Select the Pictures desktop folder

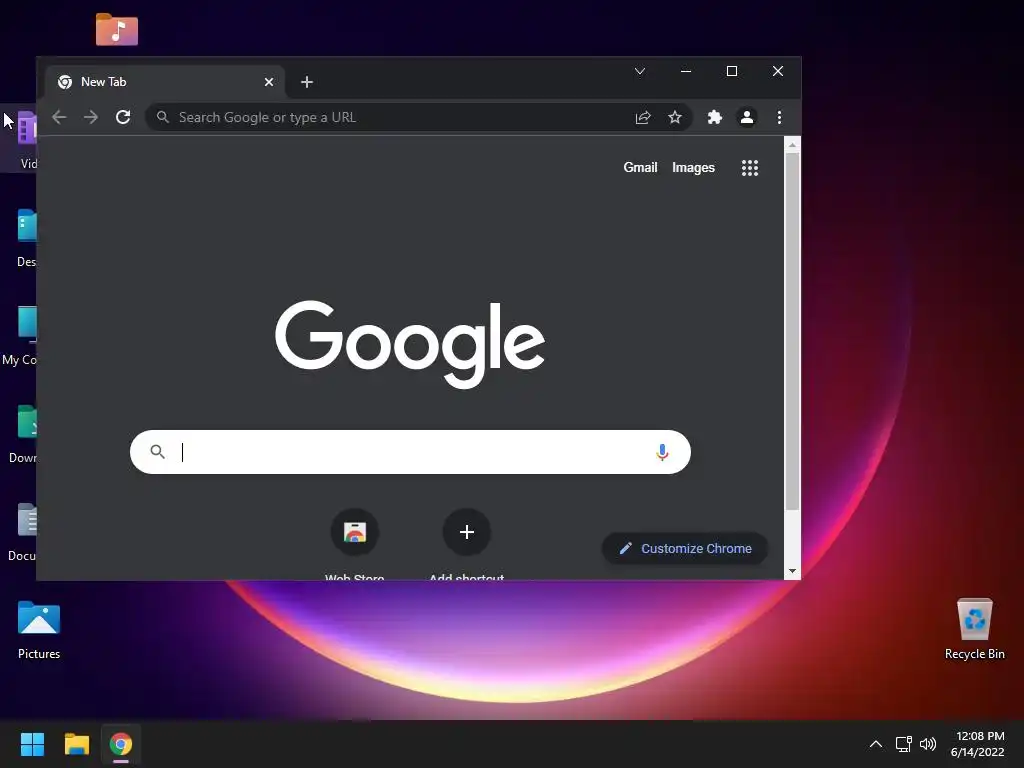39,630
